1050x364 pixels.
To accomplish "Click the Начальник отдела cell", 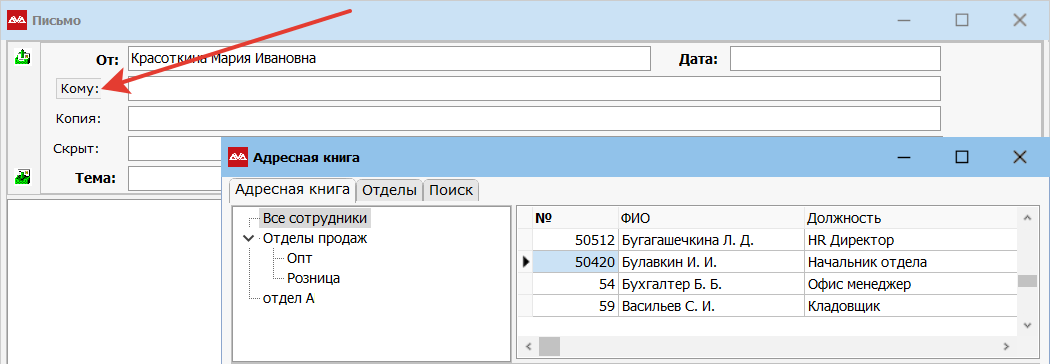I will [911, 262].
